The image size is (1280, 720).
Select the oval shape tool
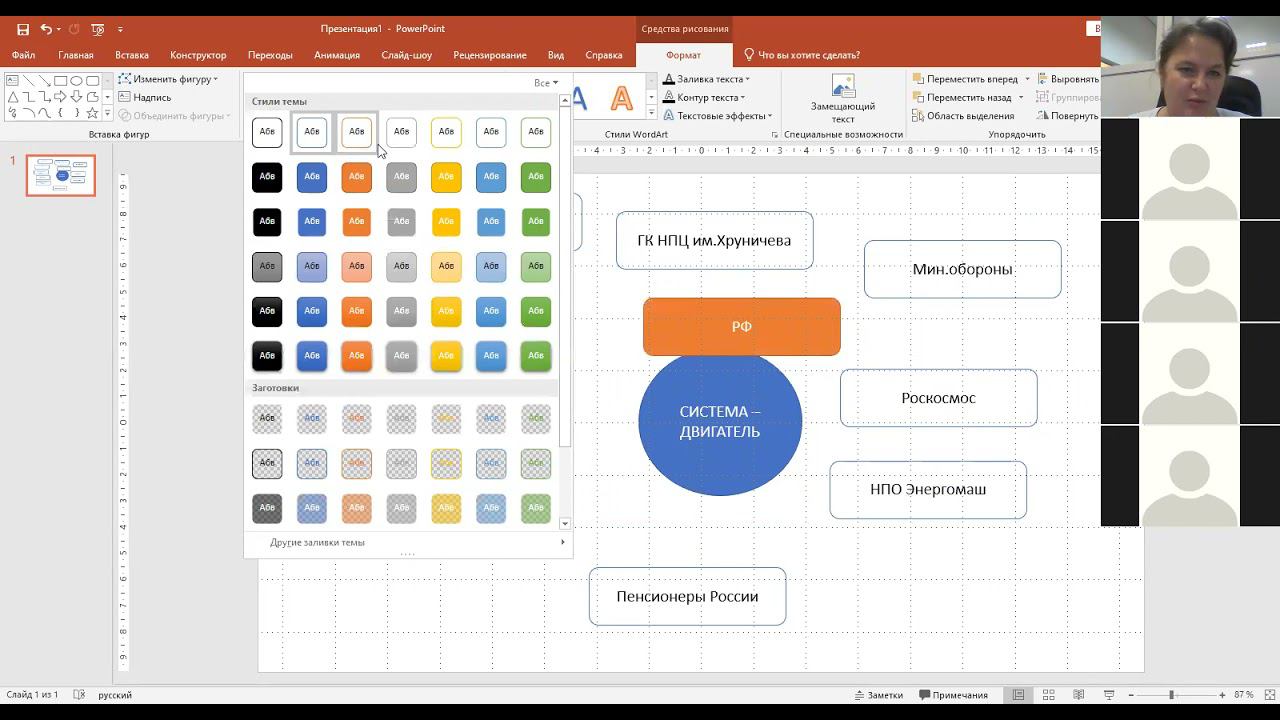coord(77,81)
